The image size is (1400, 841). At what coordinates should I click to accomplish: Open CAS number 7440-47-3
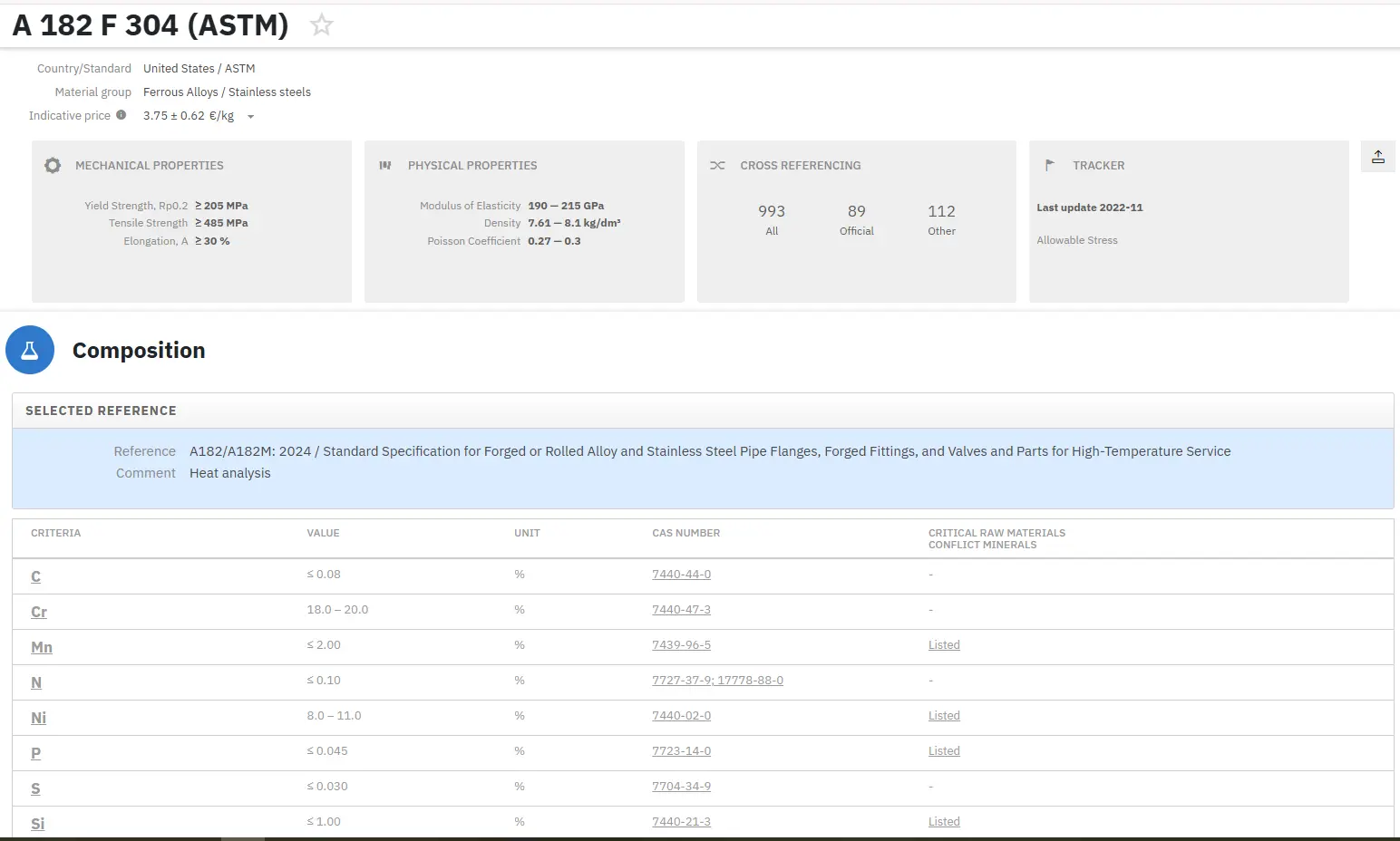[x=681, y=610]
